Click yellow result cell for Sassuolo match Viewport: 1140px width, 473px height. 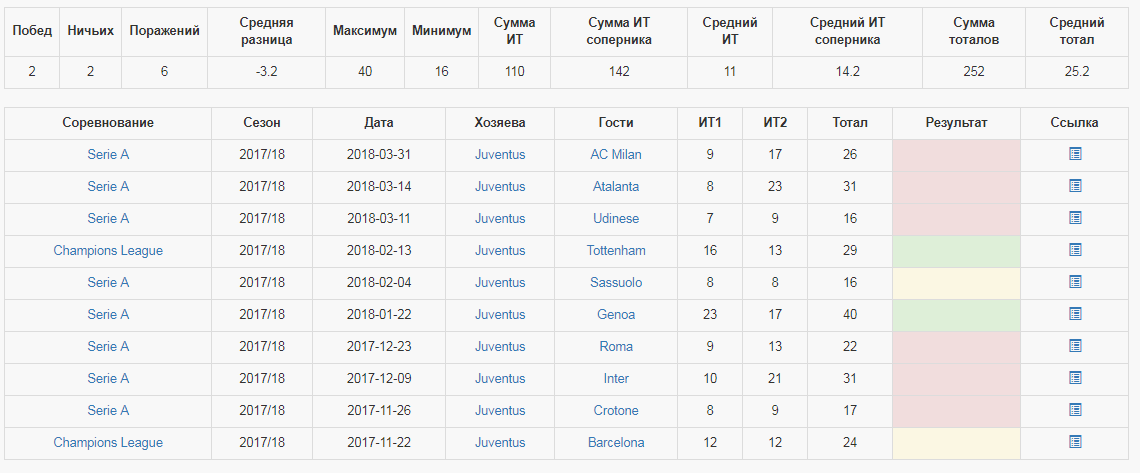956,283
